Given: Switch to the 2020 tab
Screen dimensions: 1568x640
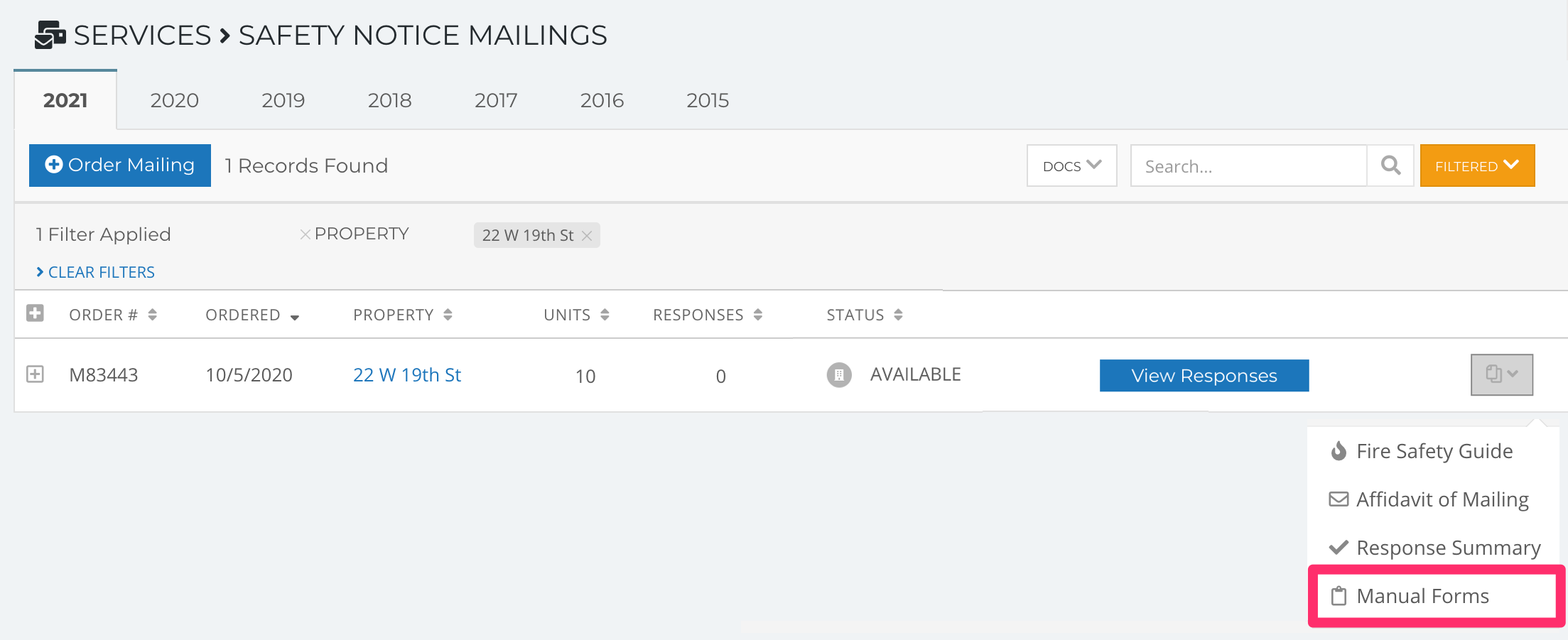Looking at the screenshot, I should (174, 100).
